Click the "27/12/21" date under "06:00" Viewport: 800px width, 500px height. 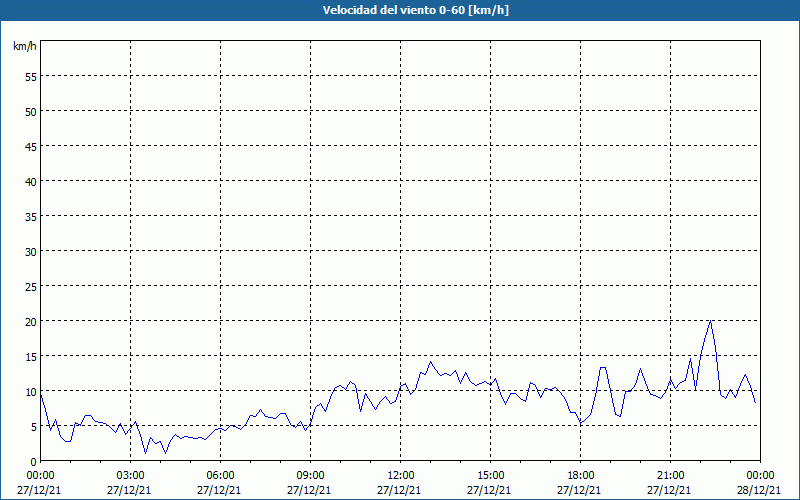(219, 490)
